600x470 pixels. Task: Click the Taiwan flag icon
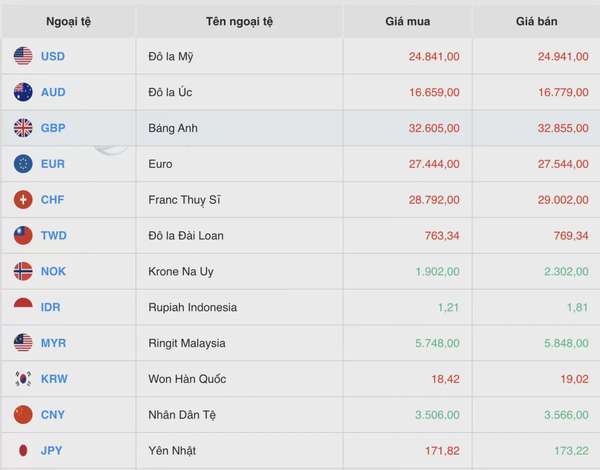point(23,235)
